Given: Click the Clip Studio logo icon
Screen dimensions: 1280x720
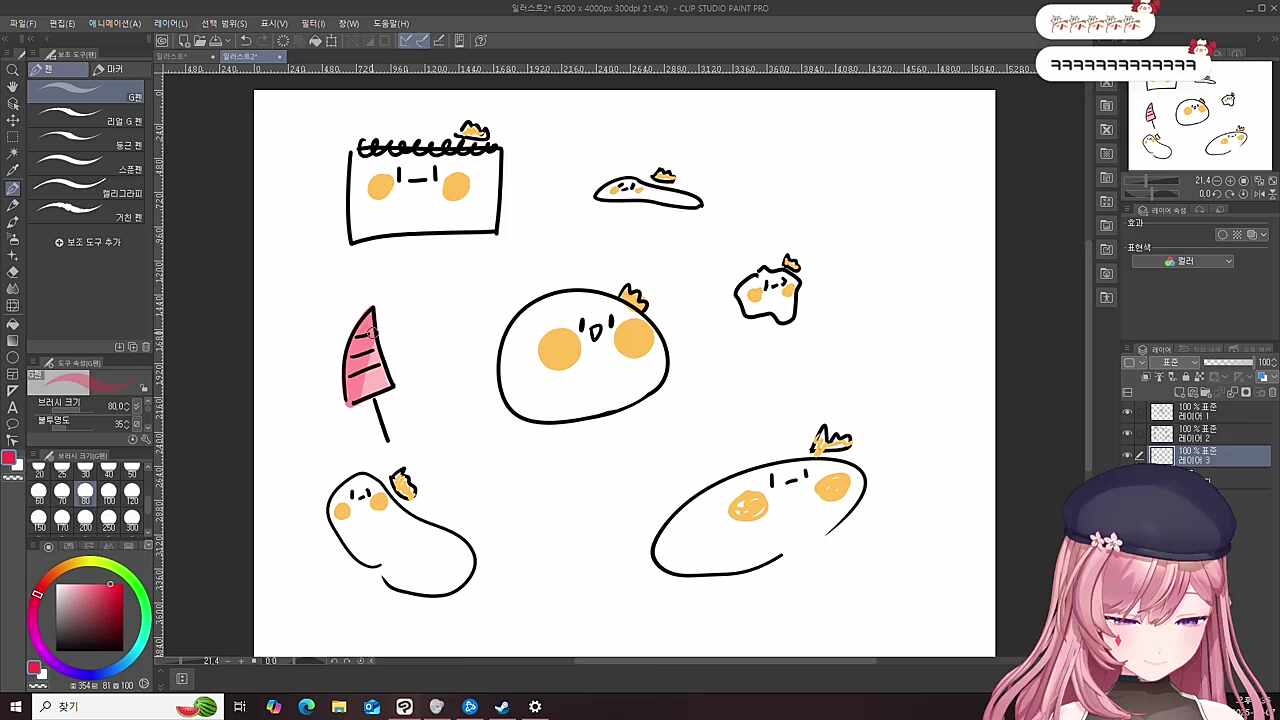Looking at the screenshot, I should pos(162,41).
